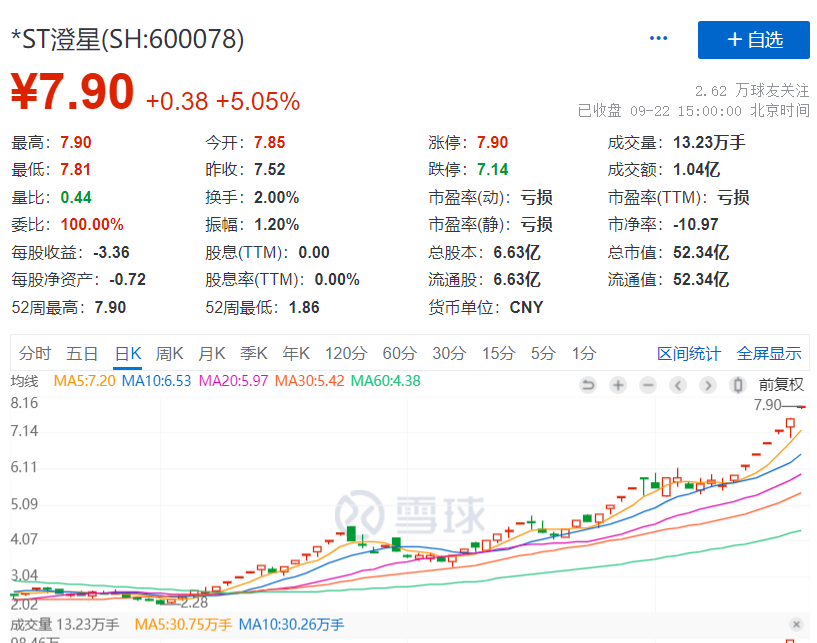Switch to 月K monthly chart tab
Screen dimensions: 817x643
tap(212, 353)
